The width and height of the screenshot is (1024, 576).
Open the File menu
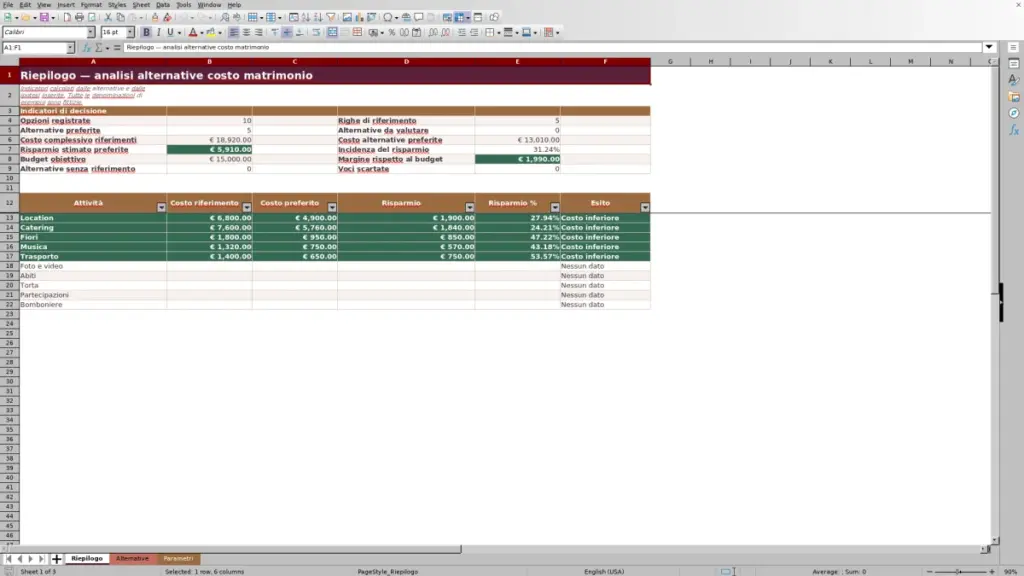point(8,5)
